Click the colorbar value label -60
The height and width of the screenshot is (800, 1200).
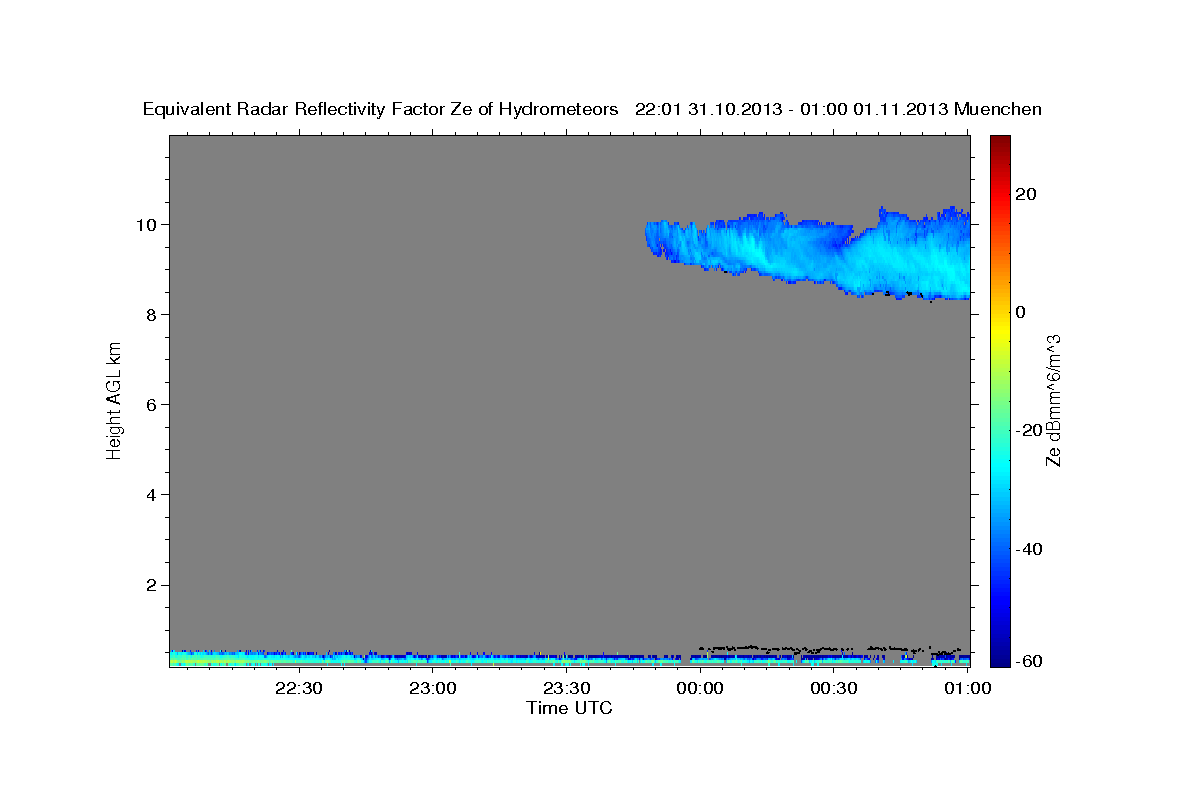pos(1028,661)
